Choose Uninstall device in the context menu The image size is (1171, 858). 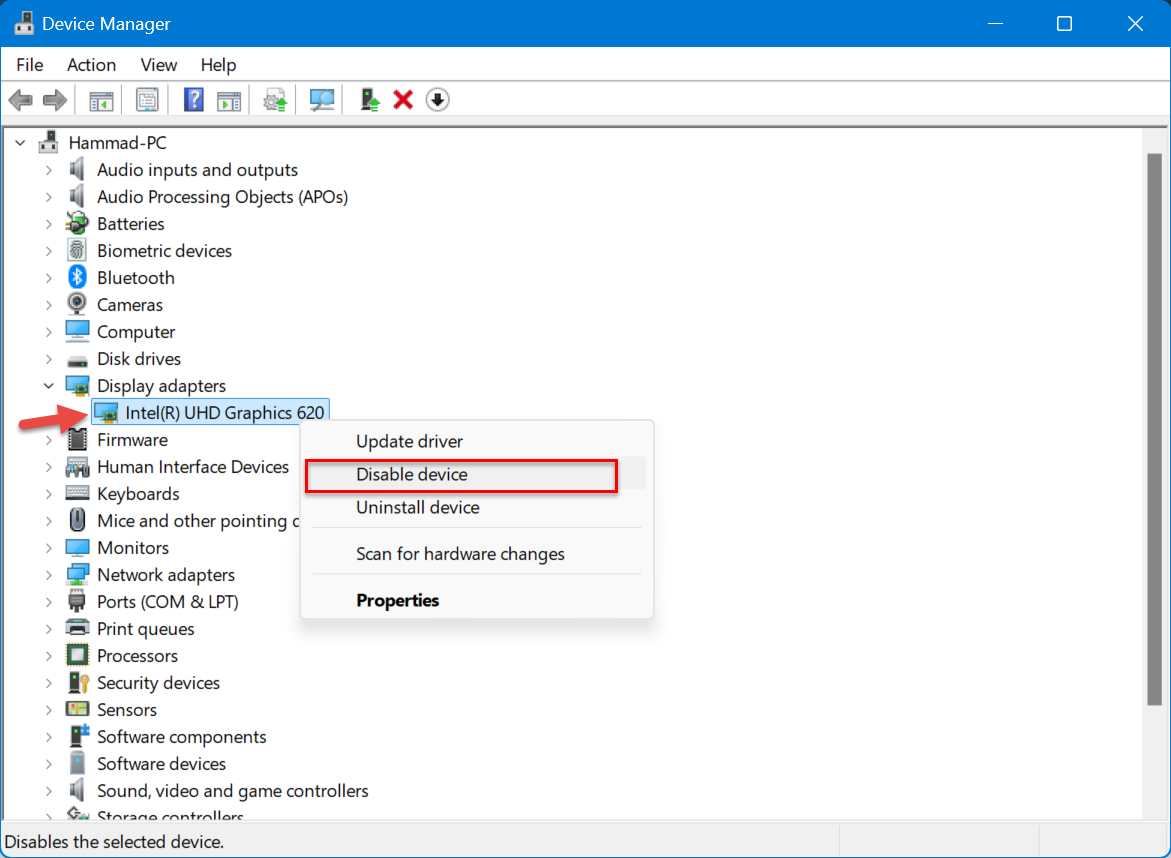click(x=417, y=508)
